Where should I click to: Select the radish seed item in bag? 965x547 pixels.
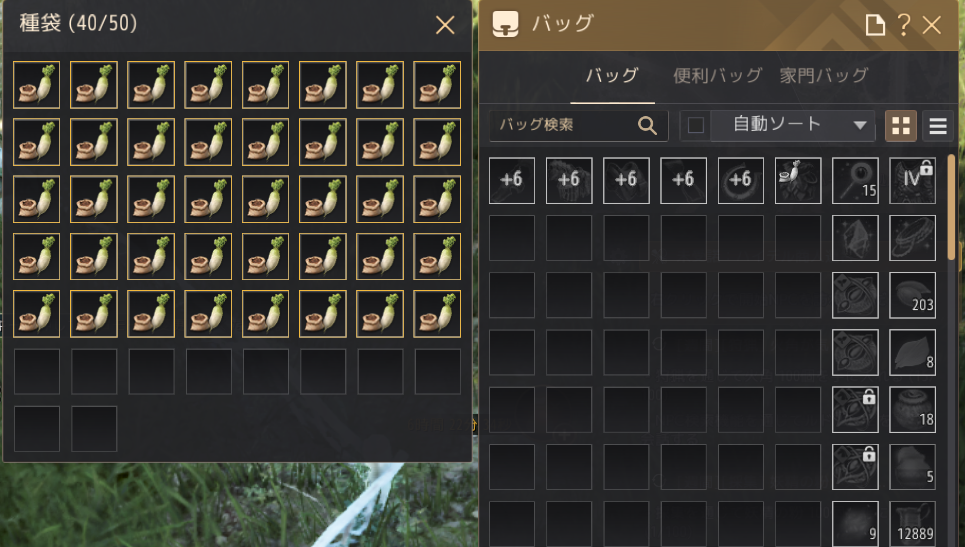click(798, 180)
